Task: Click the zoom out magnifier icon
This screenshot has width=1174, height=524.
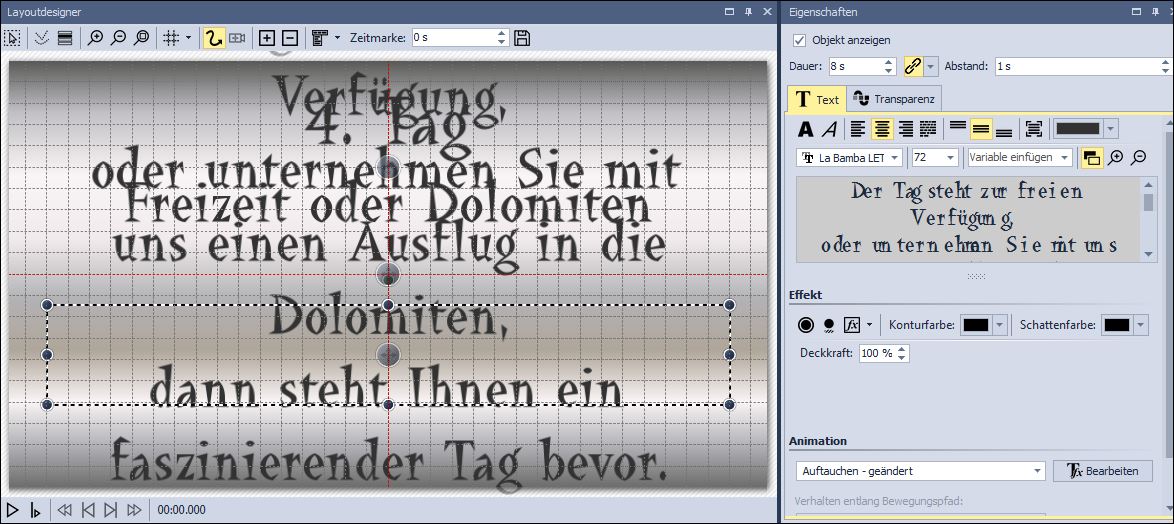Action: 118,38
